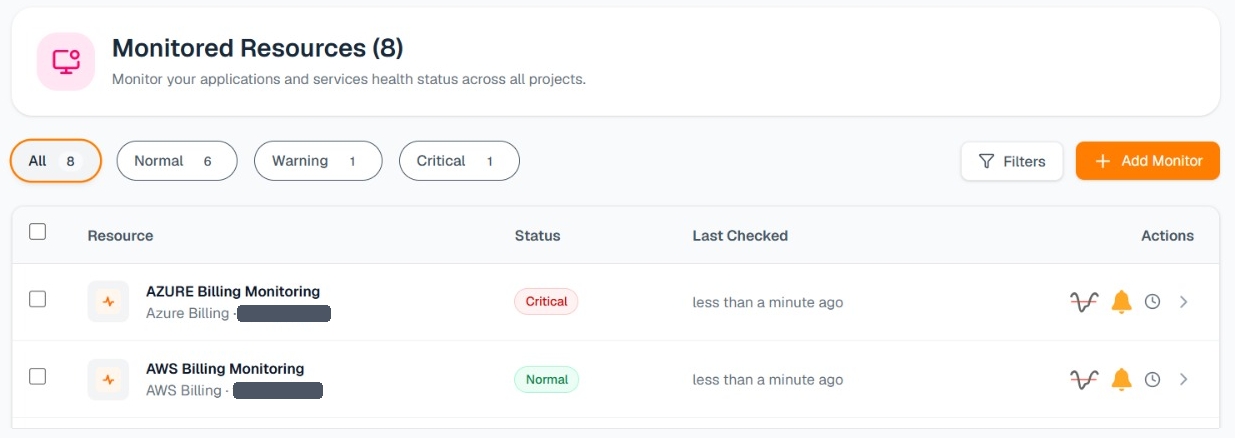The height and width of the screenshot is (438, 1235).
Task: Click the Monitored Resources (8) heading
Action: click(x=258, y=48)
